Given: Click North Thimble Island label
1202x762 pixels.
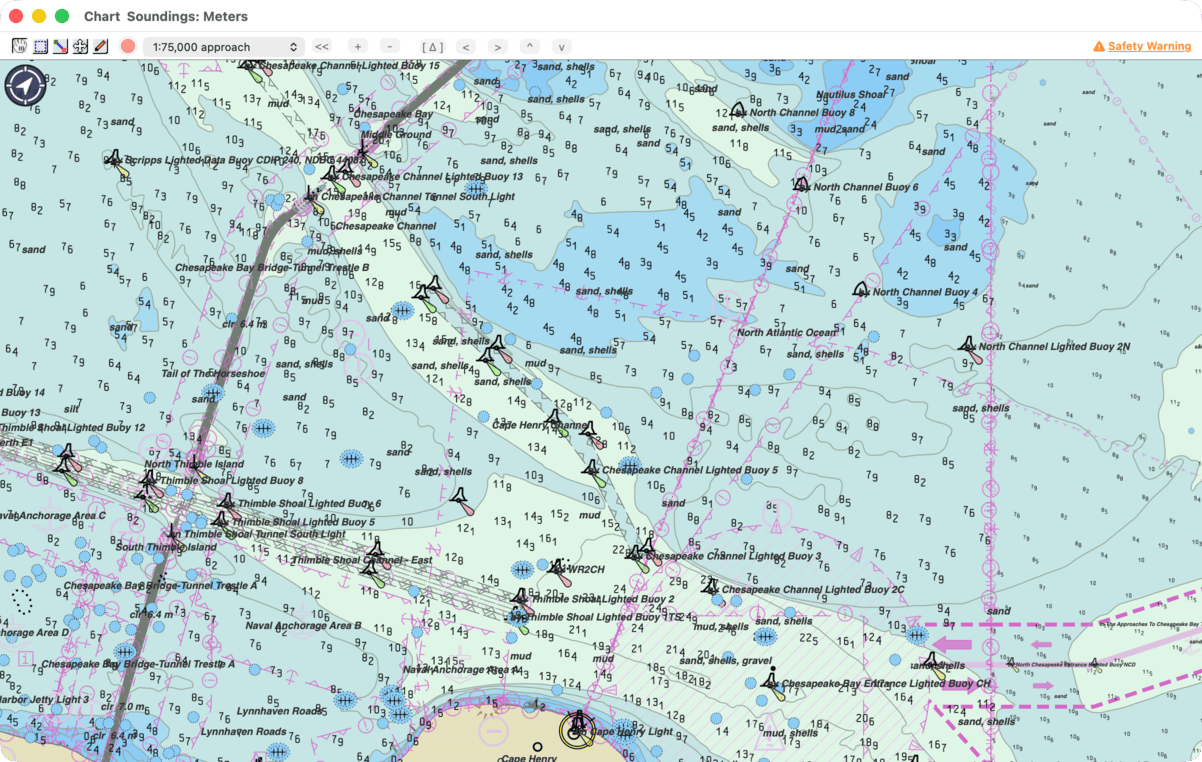Looking at the screenshot, I should click(194, 464).
